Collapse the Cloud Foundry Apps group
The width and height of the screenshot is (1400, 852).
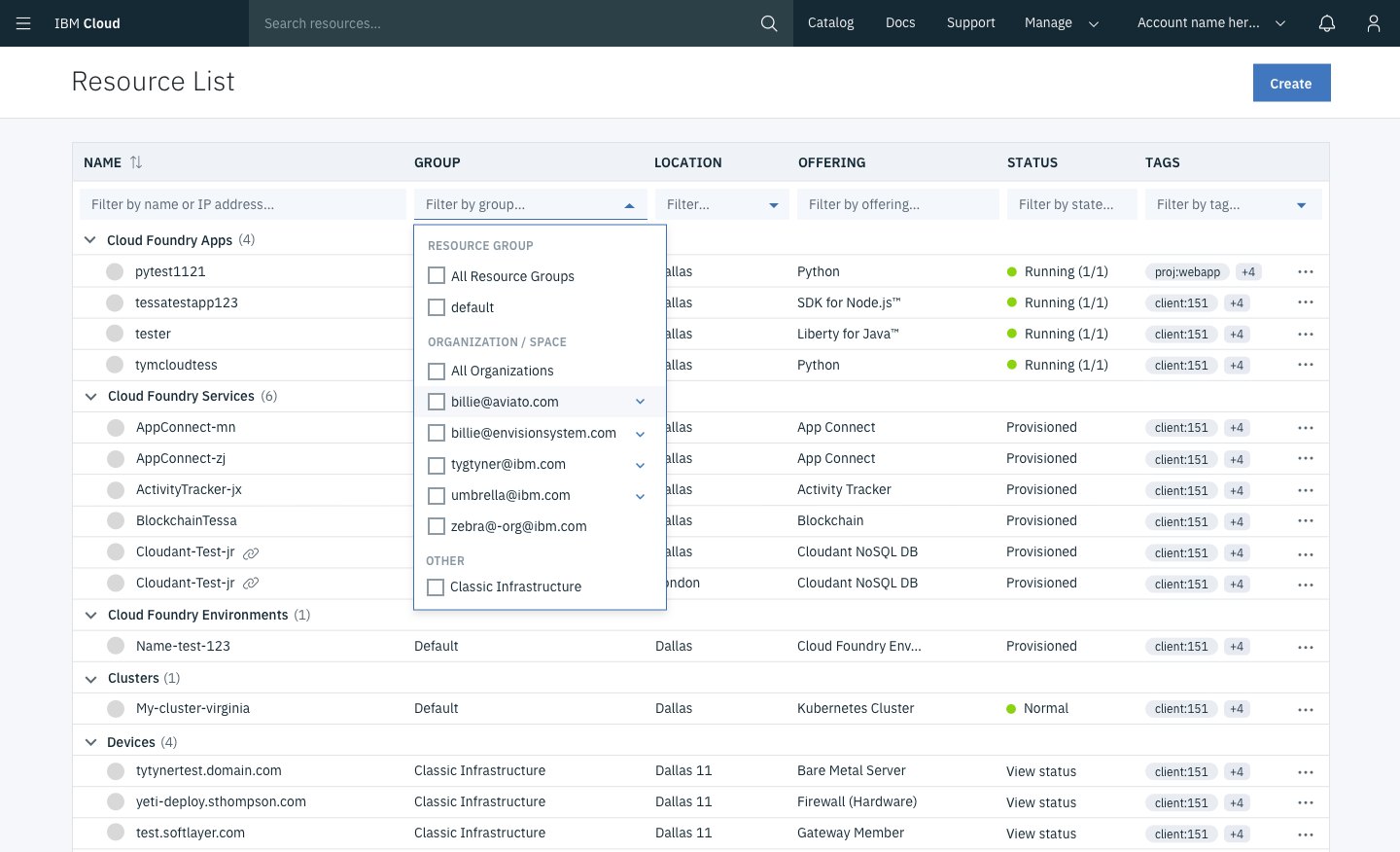[90, 240]
